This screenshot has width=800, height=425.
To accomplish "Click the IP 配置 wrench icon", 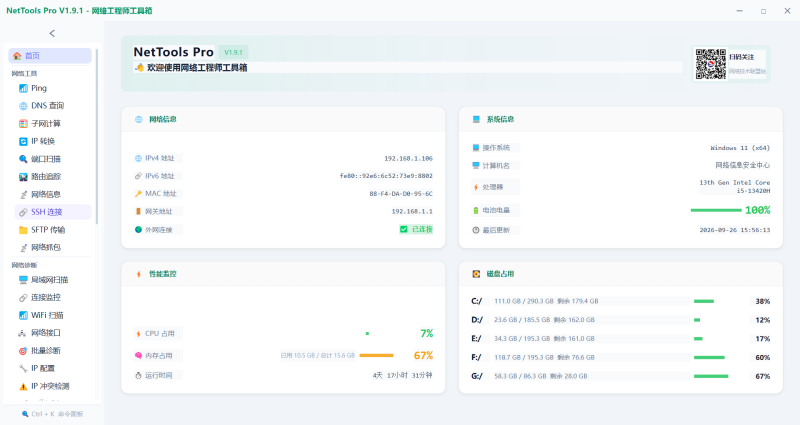I will [x=23, y=368].
